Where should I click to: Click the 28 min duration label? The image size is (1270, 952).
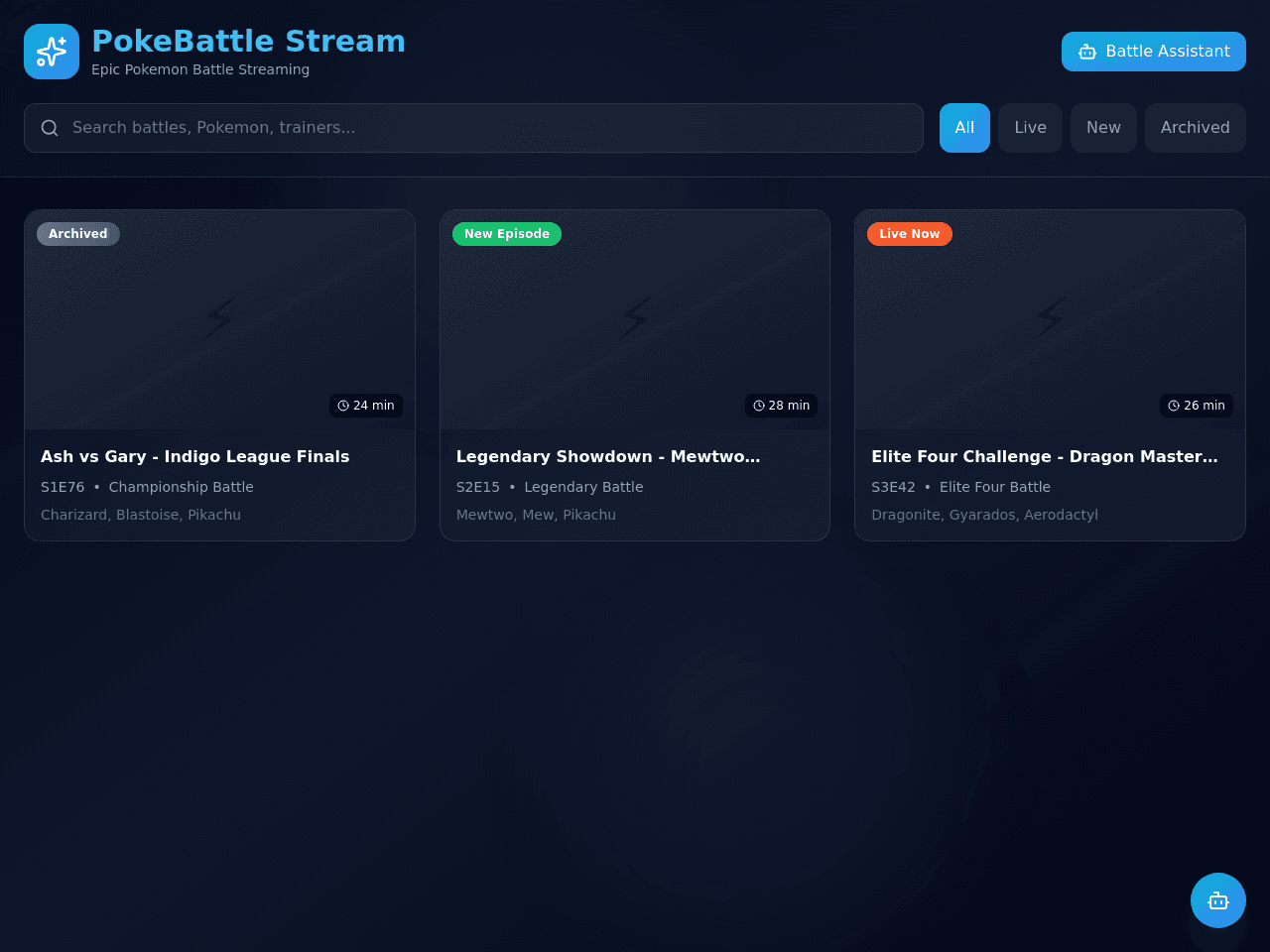pyautogui.click(x=781, y=406)
